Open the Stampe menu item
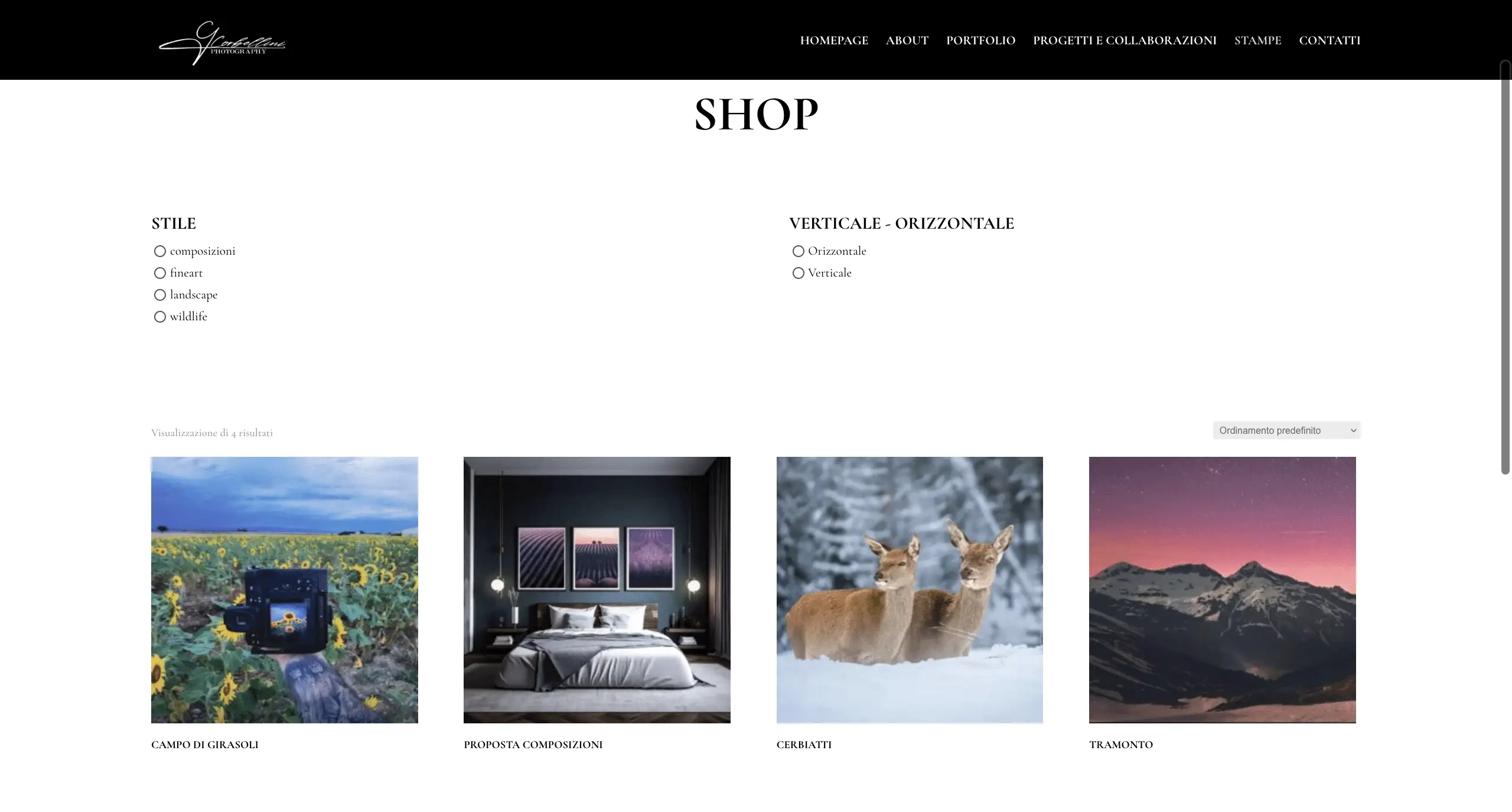The image size is (1512, 812). click(1257, 40)
